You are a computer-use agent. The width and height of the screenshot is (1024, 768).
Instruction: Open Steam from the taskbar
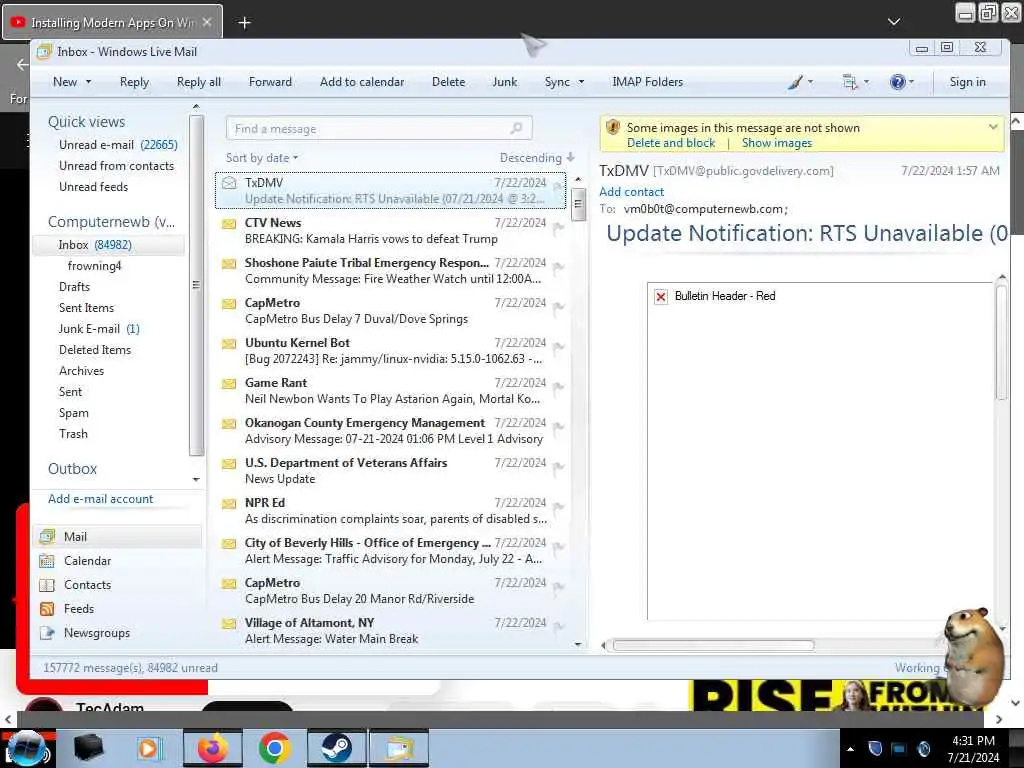[x=336, y=748]
